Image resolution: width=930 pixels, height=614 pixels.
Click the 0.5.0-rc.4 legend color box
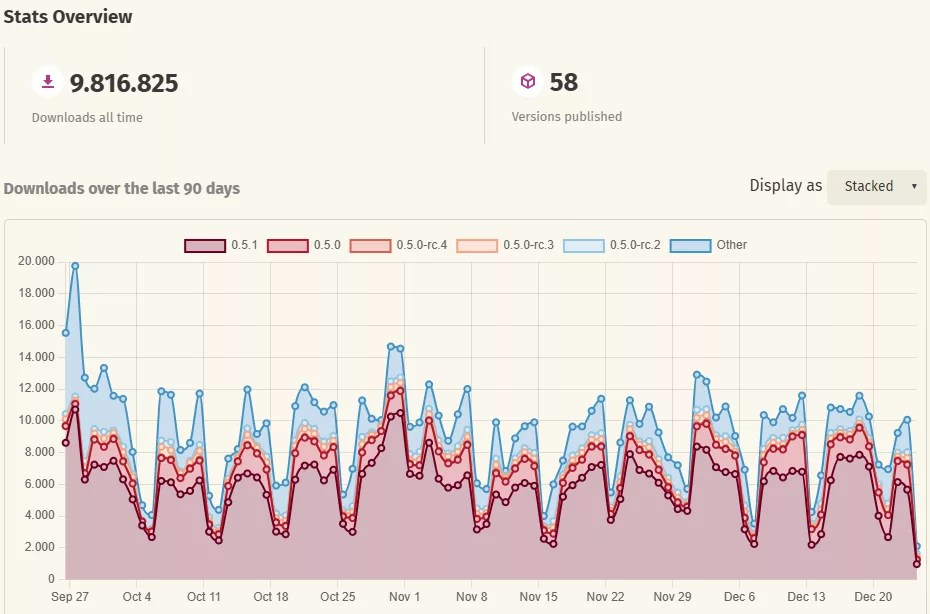tap(370, 245)
